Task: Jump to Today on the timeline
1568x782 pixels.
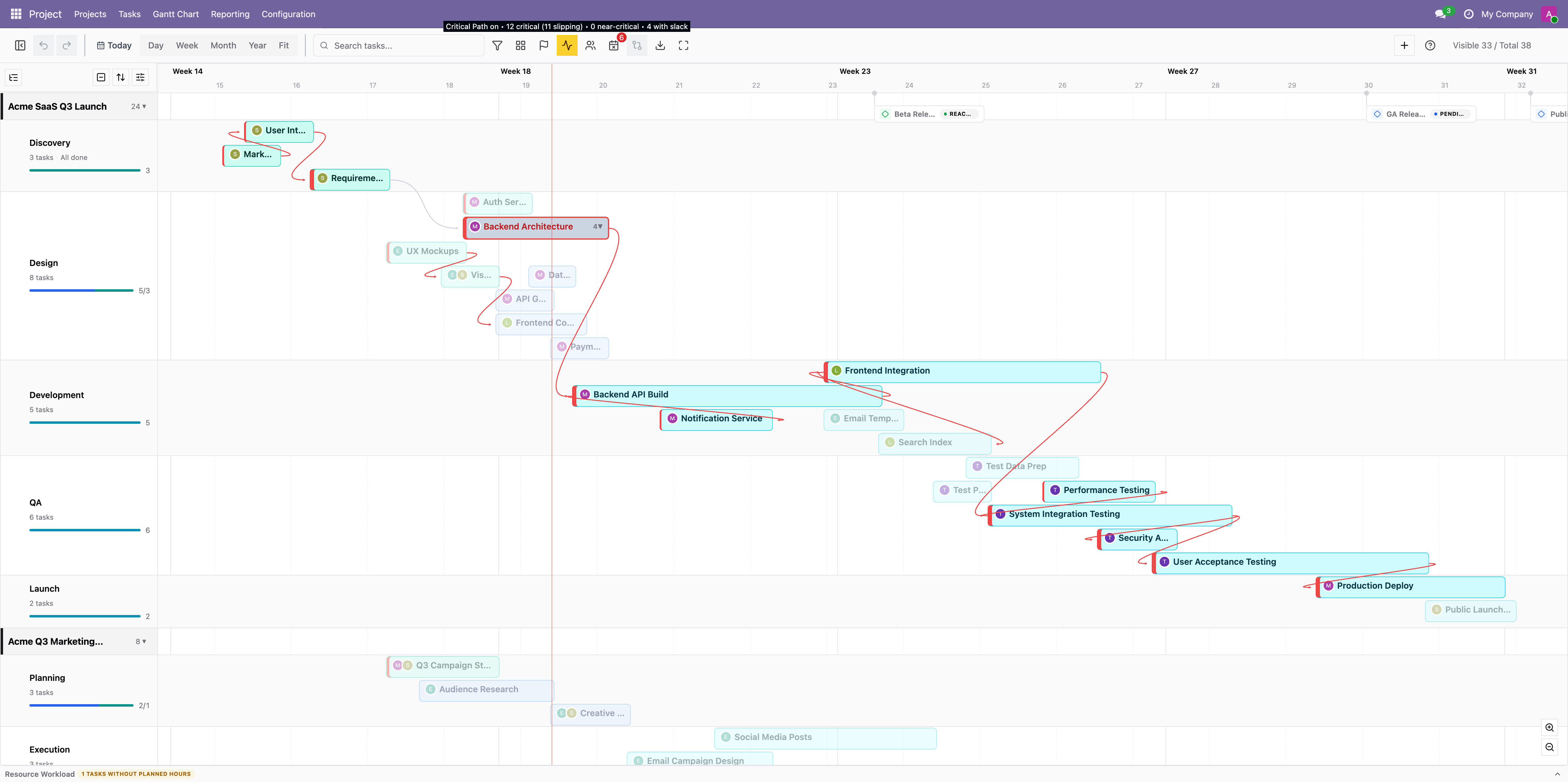Action: click(114, 46)
